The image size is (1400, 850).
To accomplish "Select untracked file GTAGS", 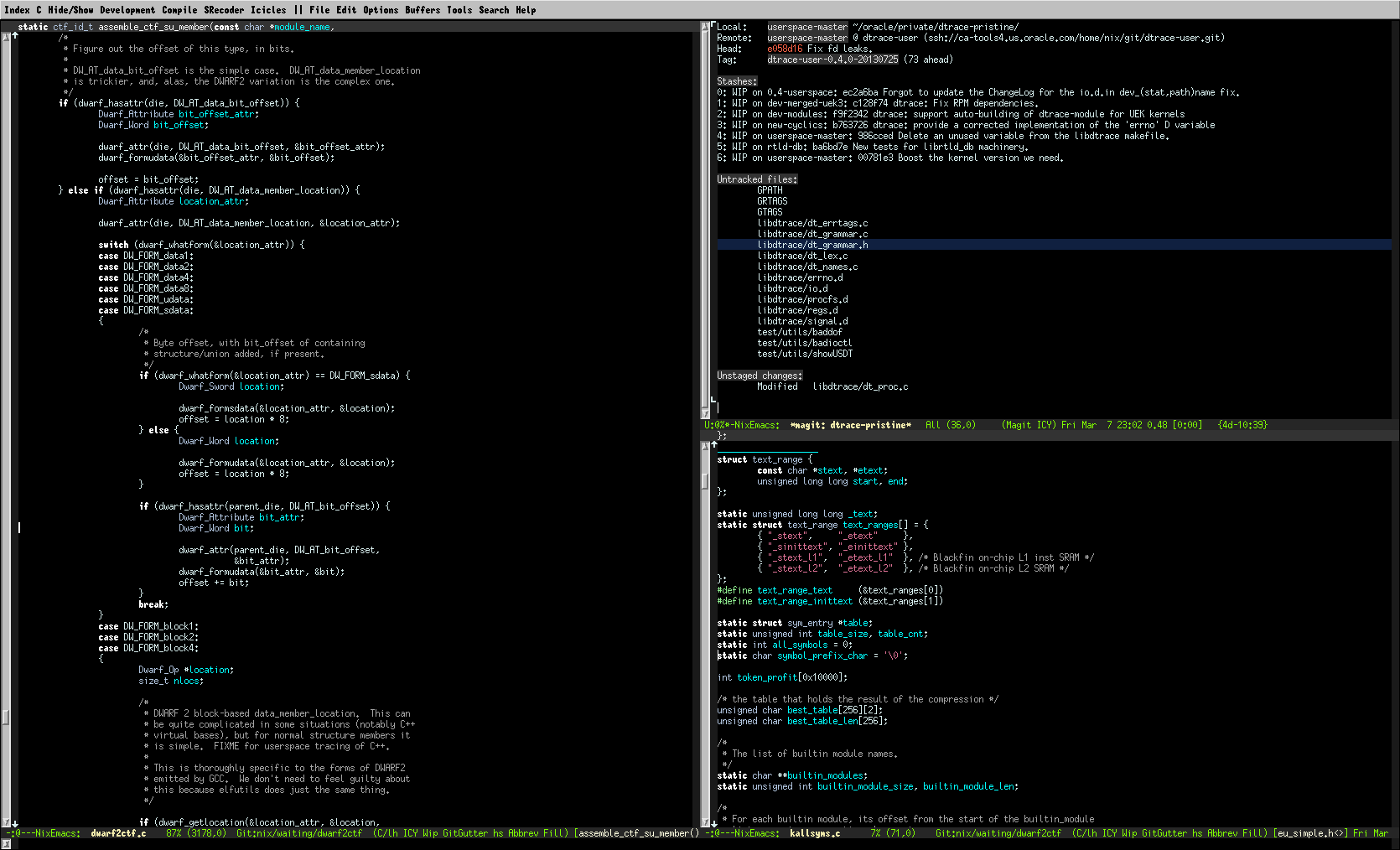I will point(770,212).
